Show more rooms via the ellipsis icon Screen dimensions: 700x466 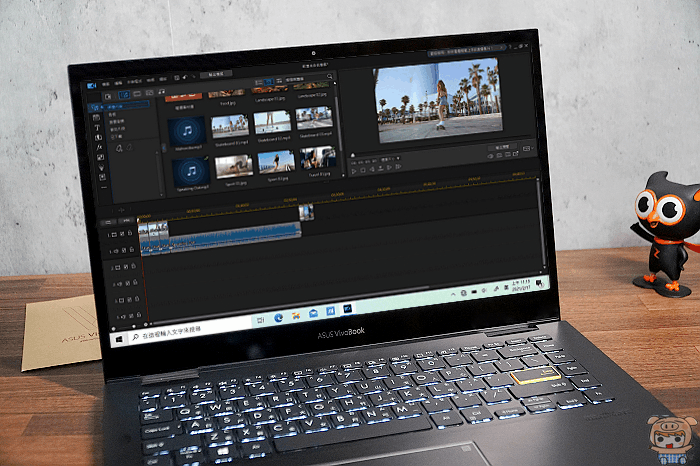[x=104, y=188]
